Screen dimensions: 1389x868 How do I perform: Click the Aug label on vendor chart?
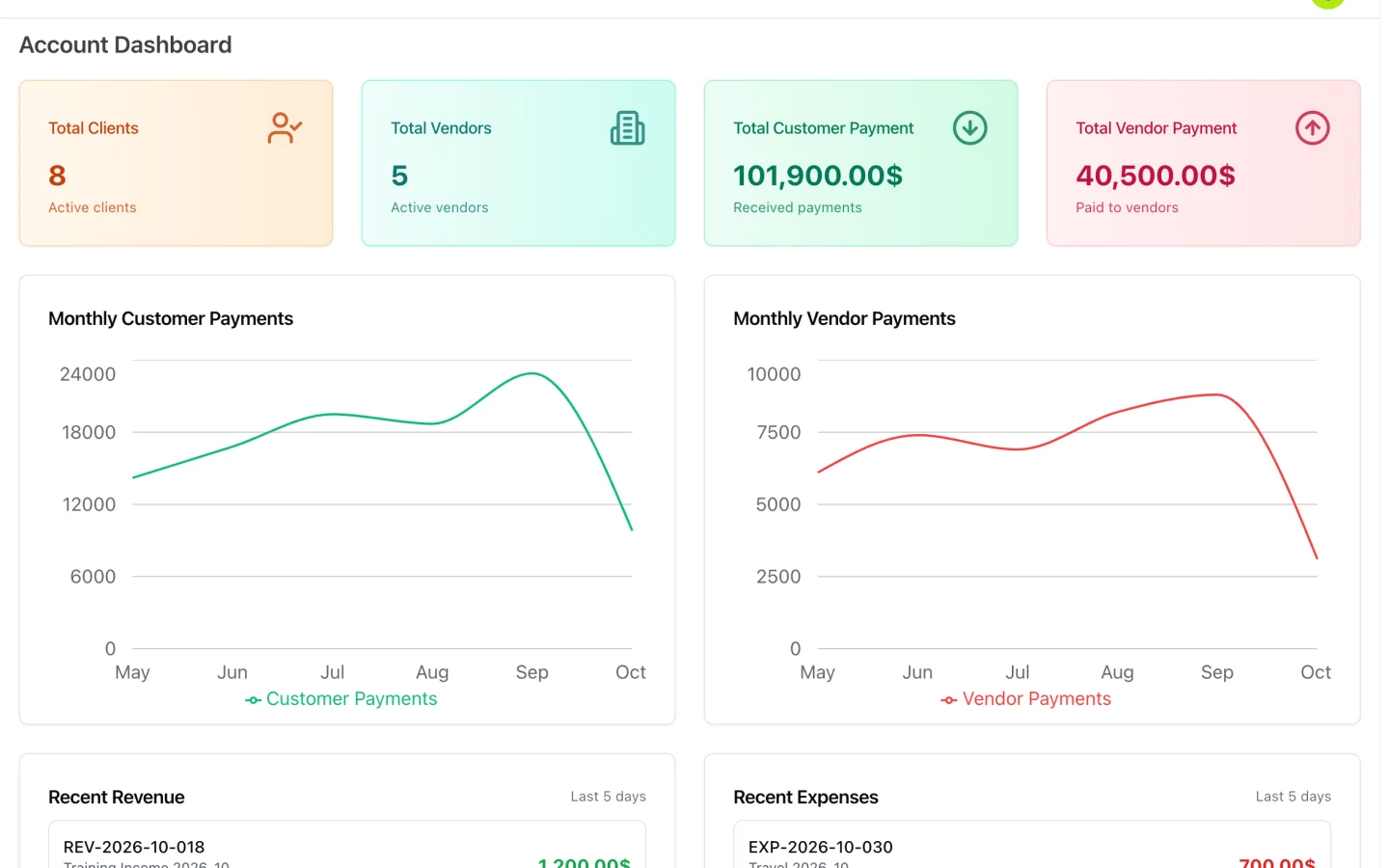(x=1117, y=672)
